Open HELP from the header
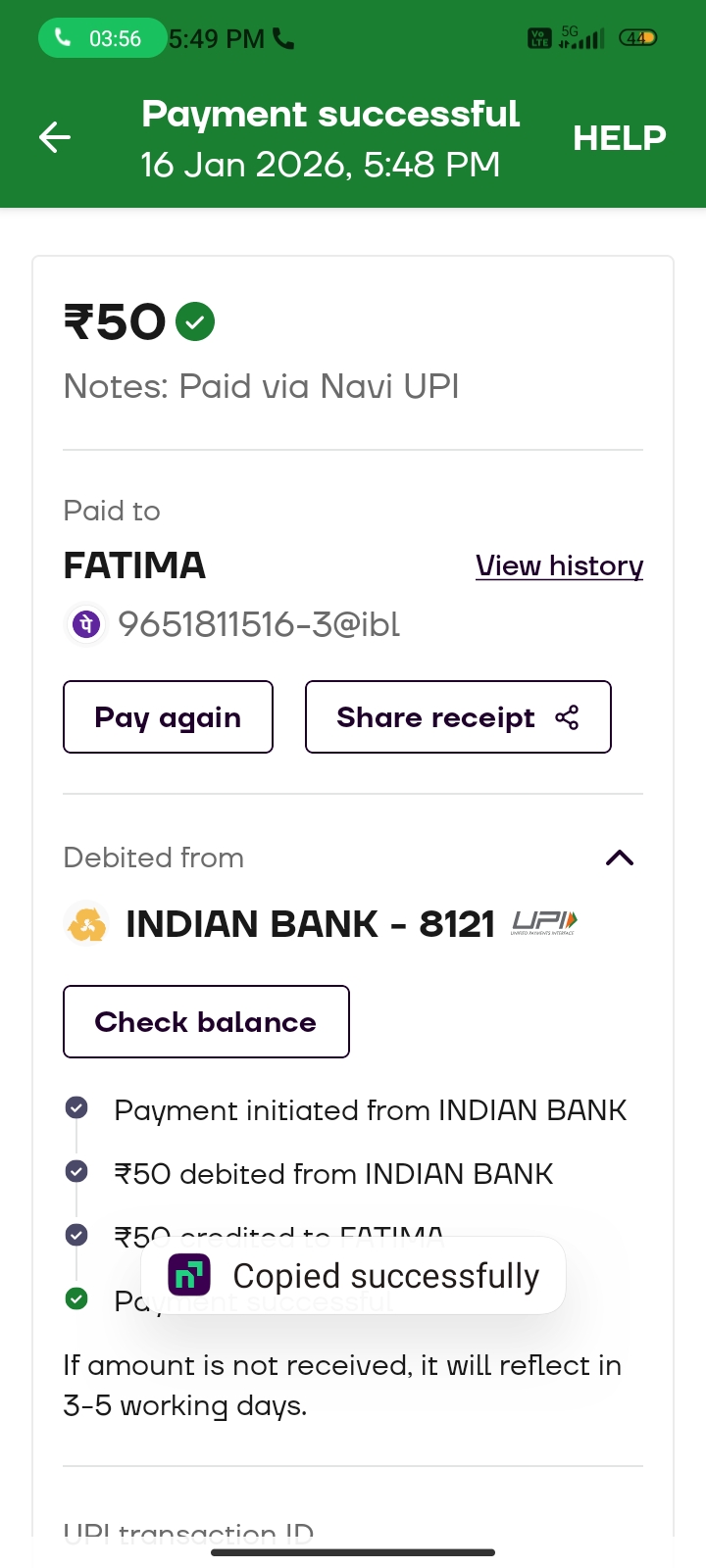706x1568 pixels. [x=619, y=138]
